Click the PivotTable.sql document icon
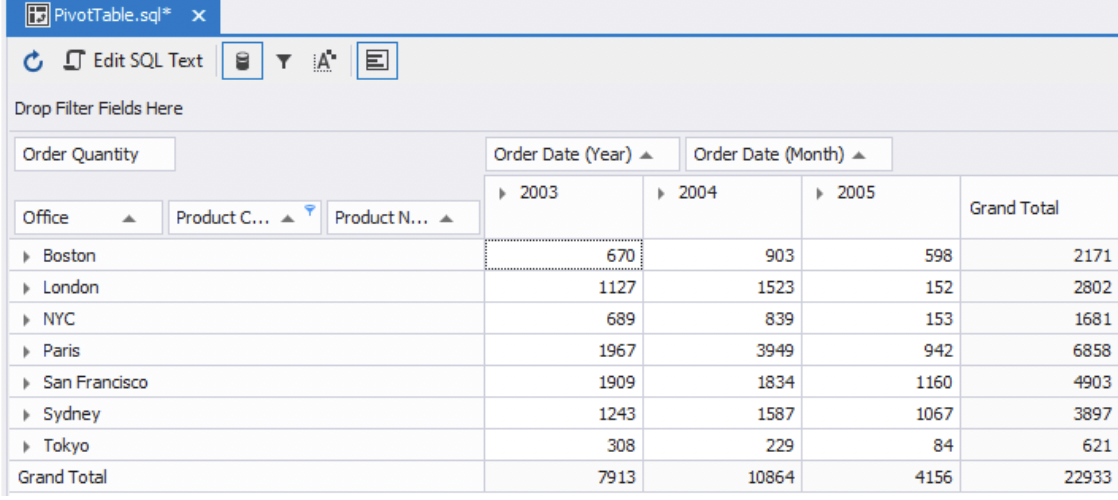Screen dimensions: 1118x500 point(22,15)
